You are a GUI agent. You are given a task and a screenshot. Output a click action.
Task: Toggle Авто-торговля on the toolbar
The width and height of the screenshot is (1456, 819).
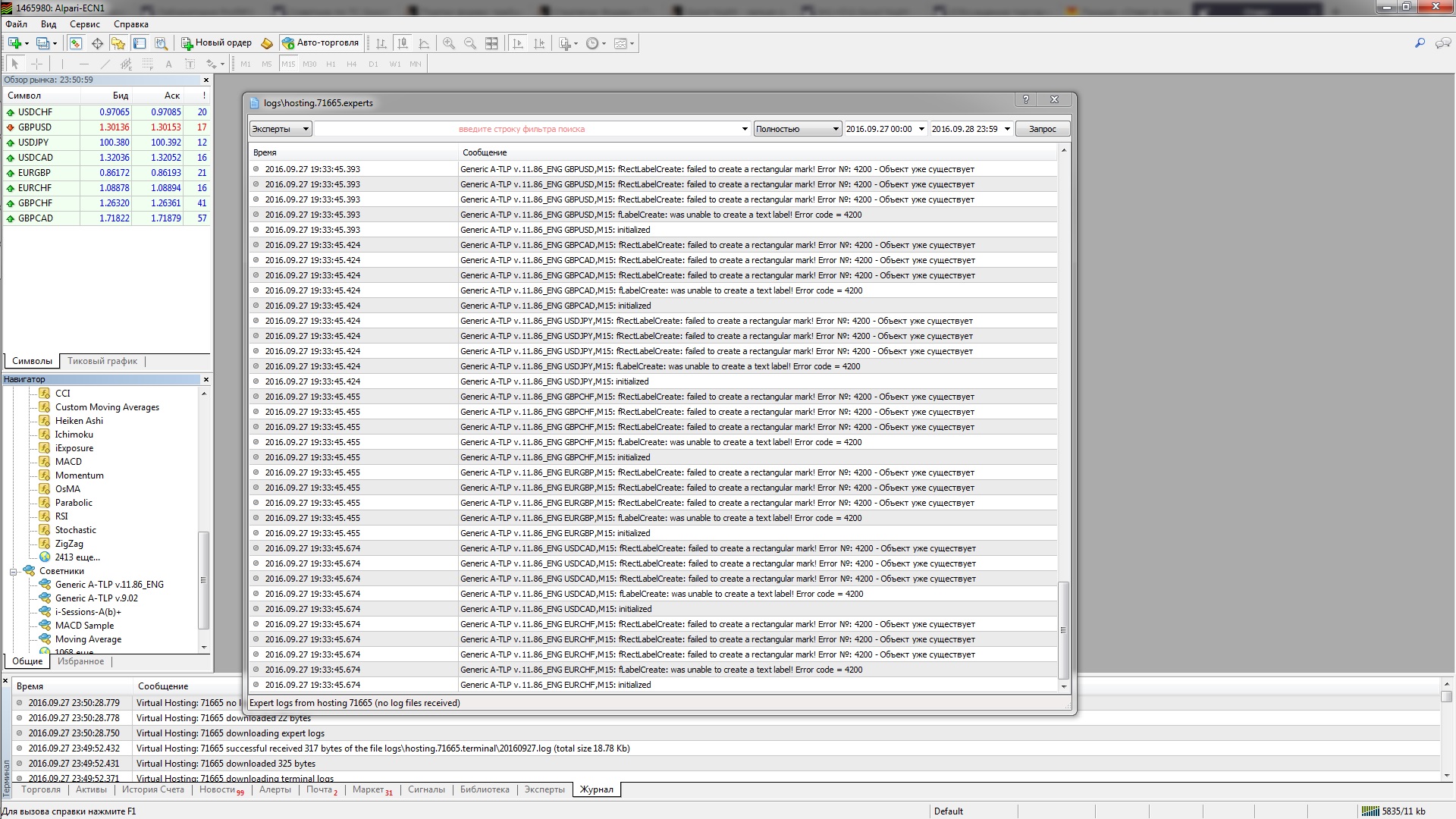coord(321,43)
